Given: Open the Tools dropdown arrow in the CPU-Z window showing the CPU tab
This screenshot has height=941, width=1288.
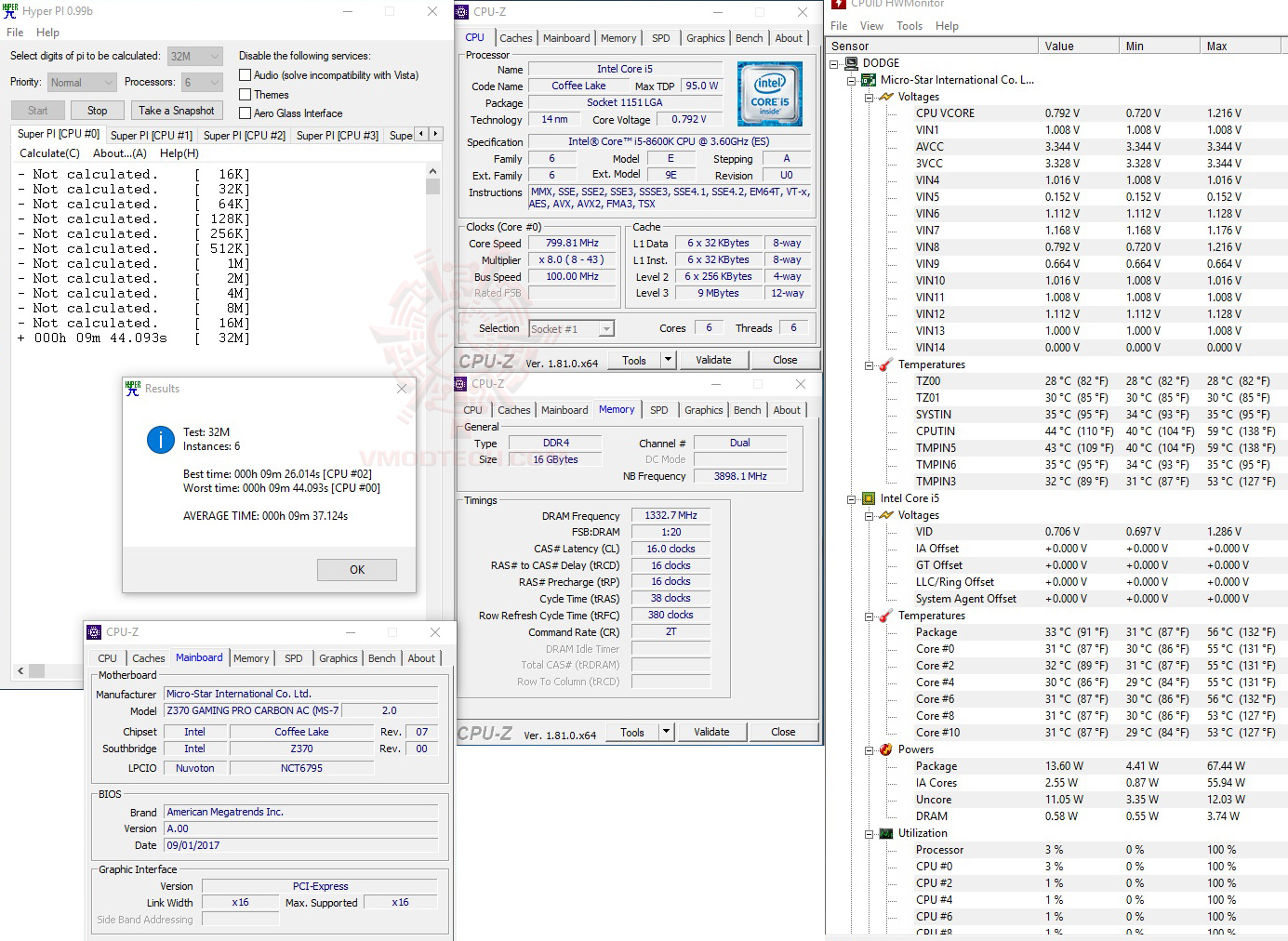Looking at the screenshot, I should coord(668,360).
